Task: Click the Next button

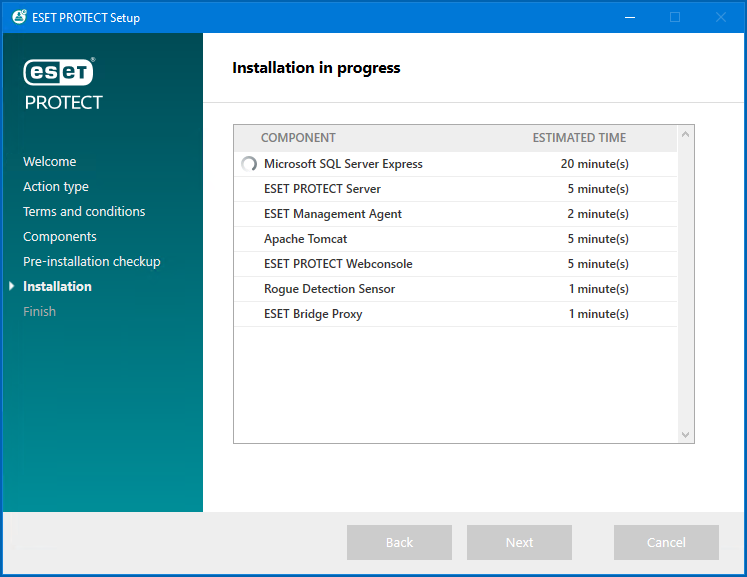Action: pos(519,542)
